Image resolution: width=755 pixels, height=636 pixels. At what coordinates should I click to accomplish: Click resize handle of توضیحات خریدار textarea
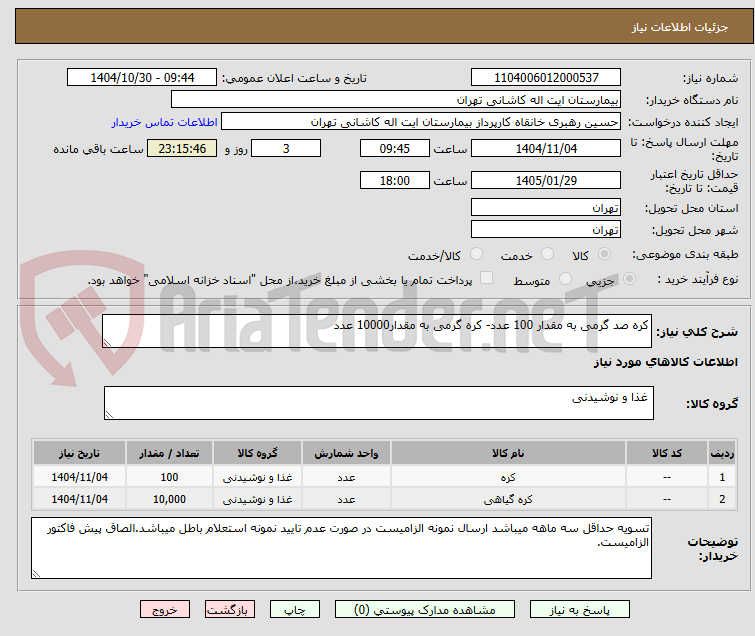[36, 573]
